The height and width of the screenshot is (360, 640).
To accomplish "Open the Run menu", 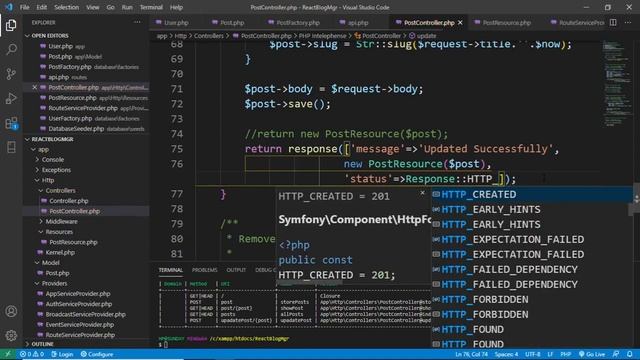I will point(127,7).
